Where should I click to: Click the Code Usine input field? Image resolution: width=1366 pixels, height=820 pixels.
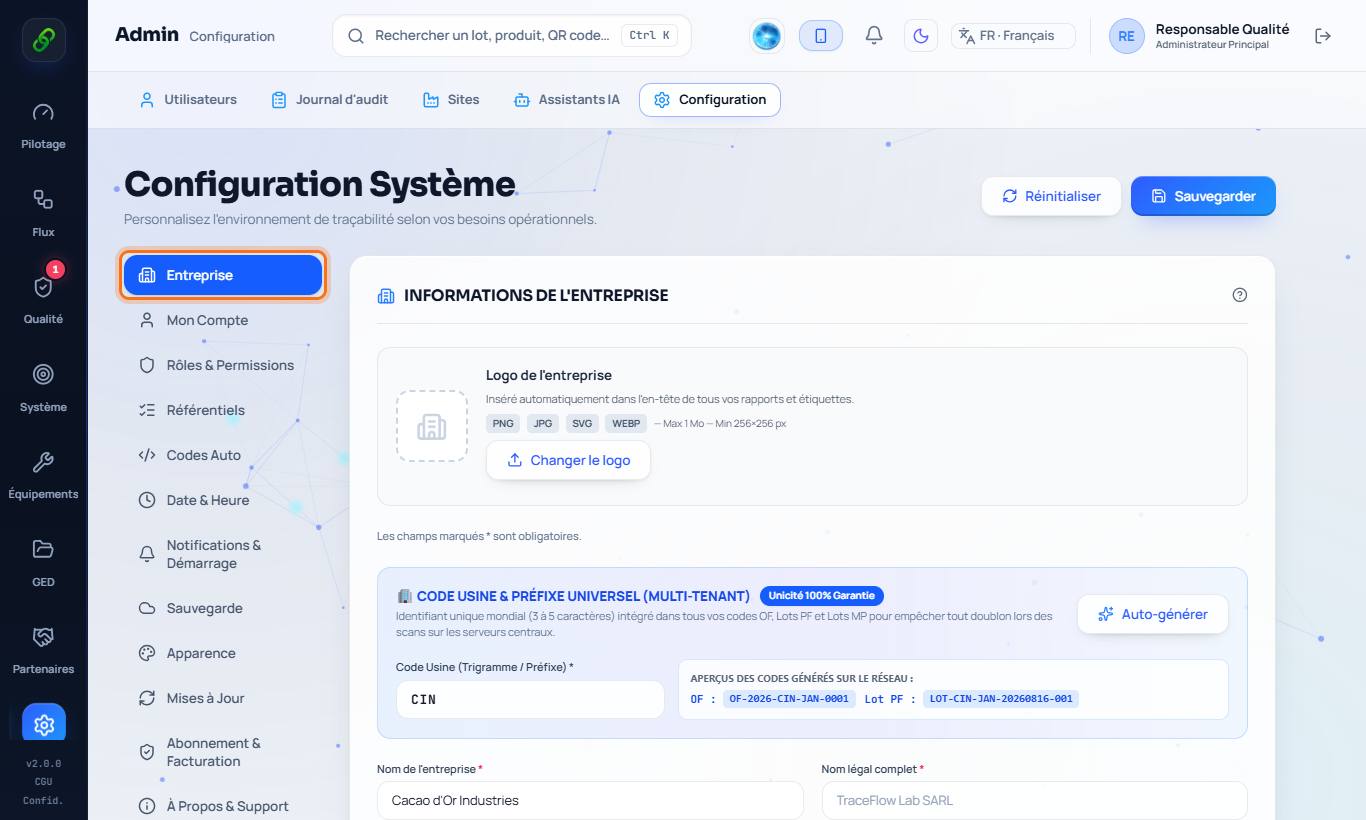[x=530, y=699]
